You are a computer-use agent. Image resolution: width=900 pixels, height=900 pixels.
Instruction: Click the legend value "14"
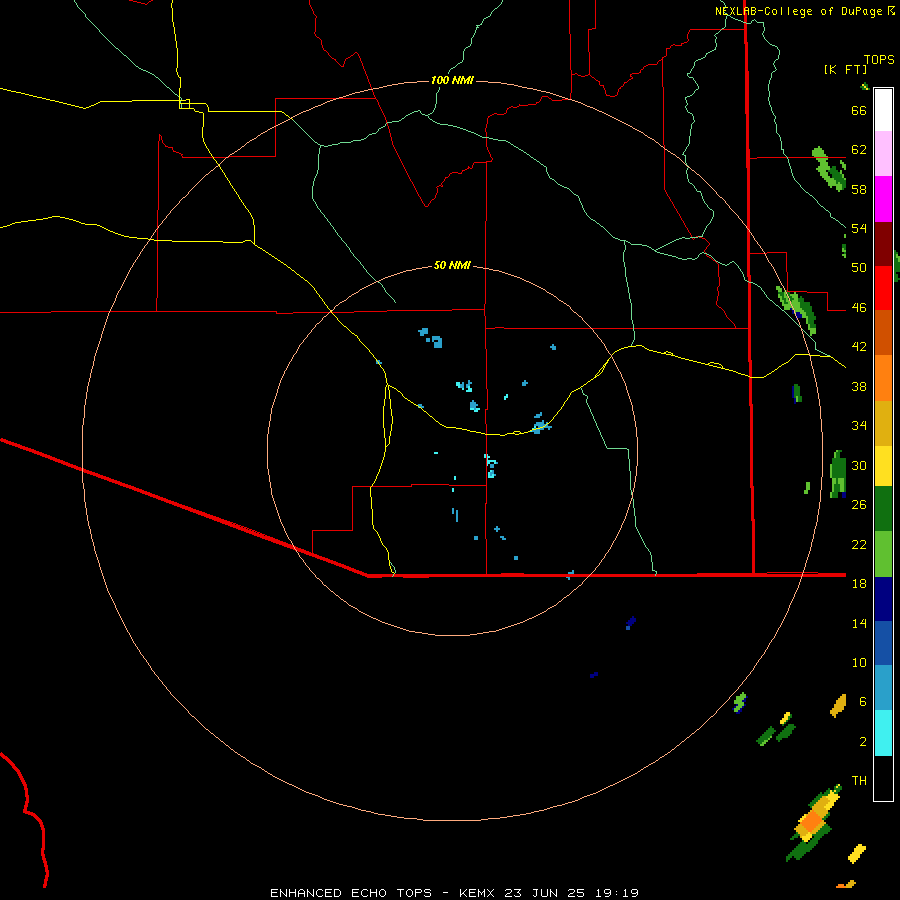tap(859, 623)
